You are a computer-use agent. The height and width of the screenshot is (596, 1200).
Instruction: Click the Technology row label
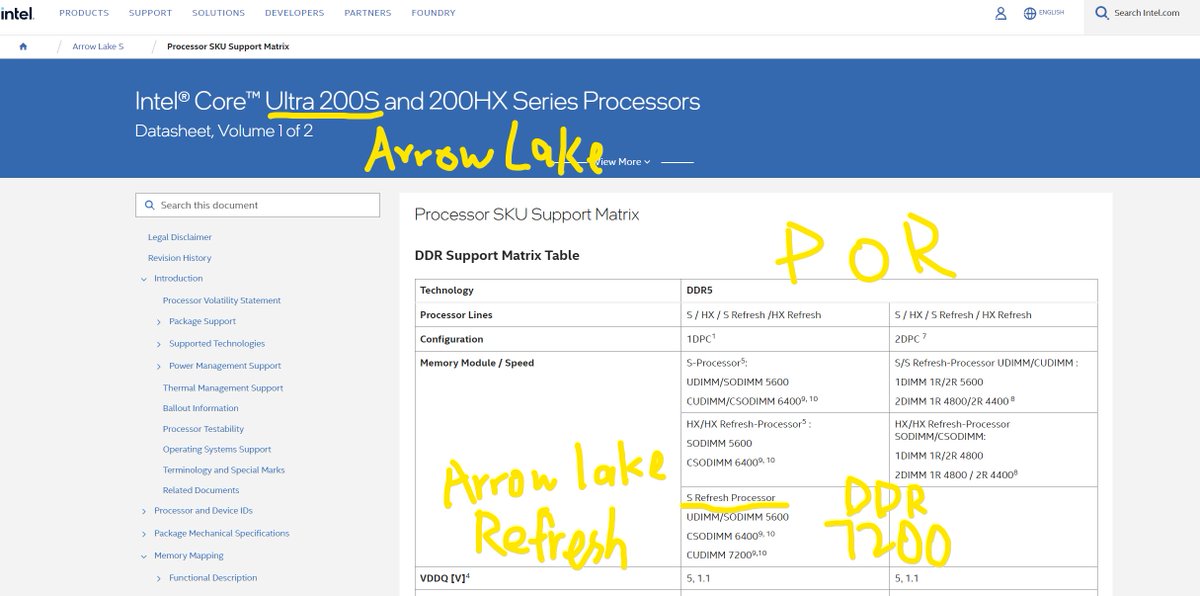[x=447, y=291]
